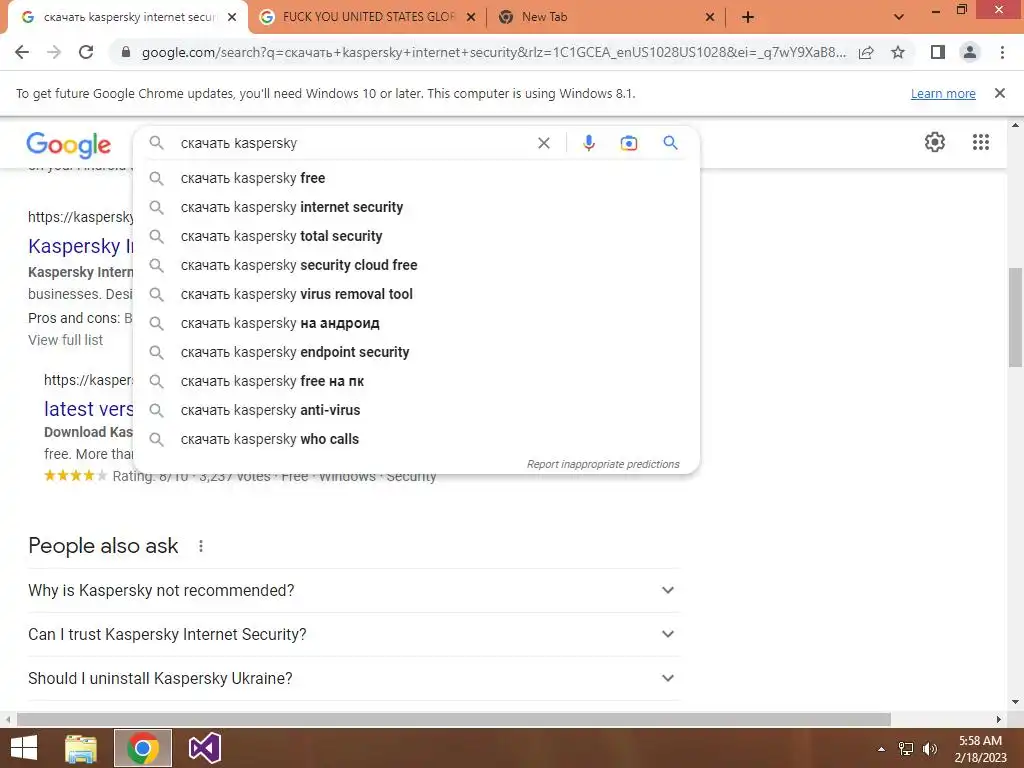
Task: Click Report inappropriate predictions
Action: 603,464
